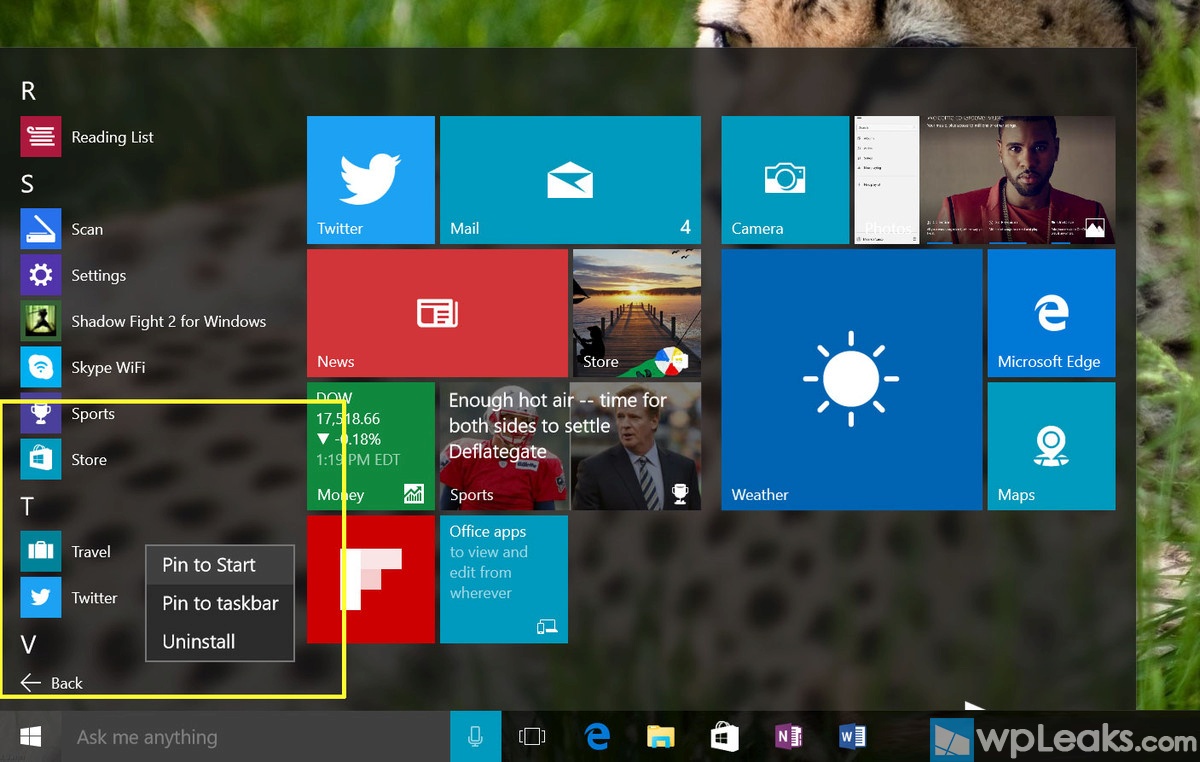Image resolution: width=1200 pixels, height=762 pixels.
Task: Click the Skype WiFi label
Action: coord(108,367)
